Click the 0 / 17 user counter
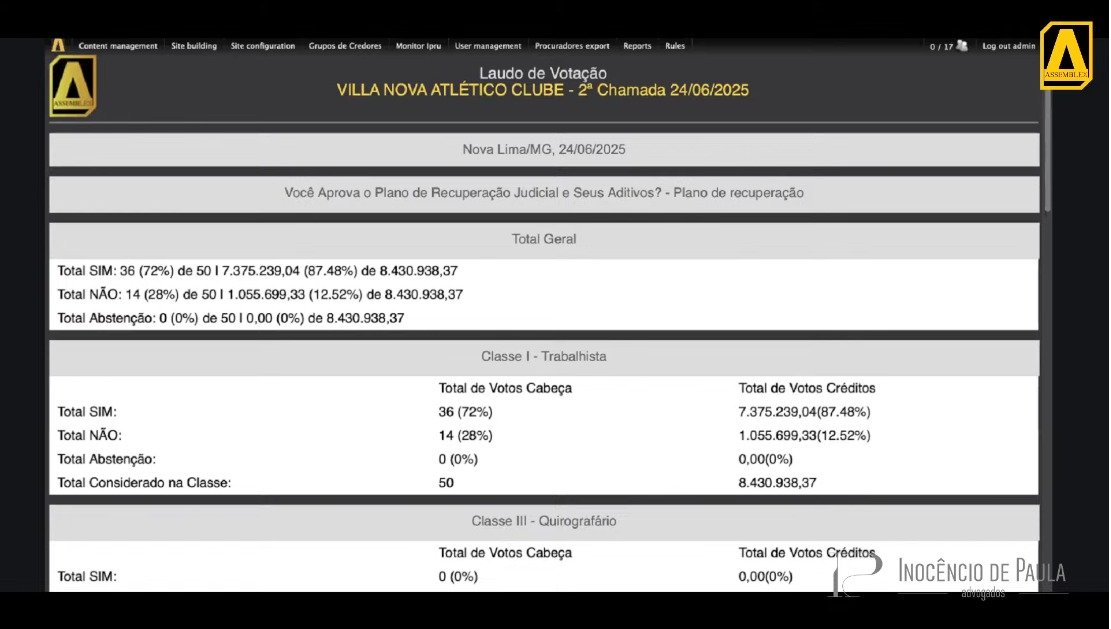The height and width of the screenshot is (629, 1111). pos(941,47)
